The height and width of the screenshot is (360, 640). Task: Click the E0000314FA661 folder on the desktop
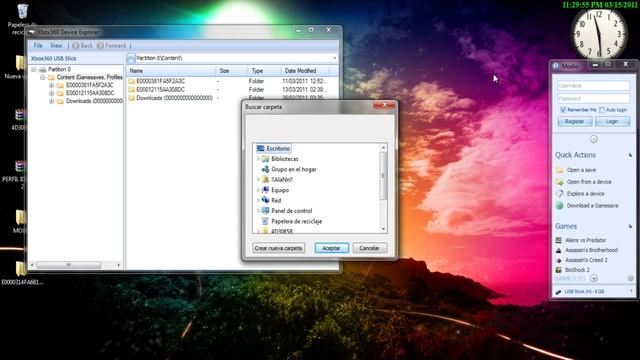click(x=20, y=273)
